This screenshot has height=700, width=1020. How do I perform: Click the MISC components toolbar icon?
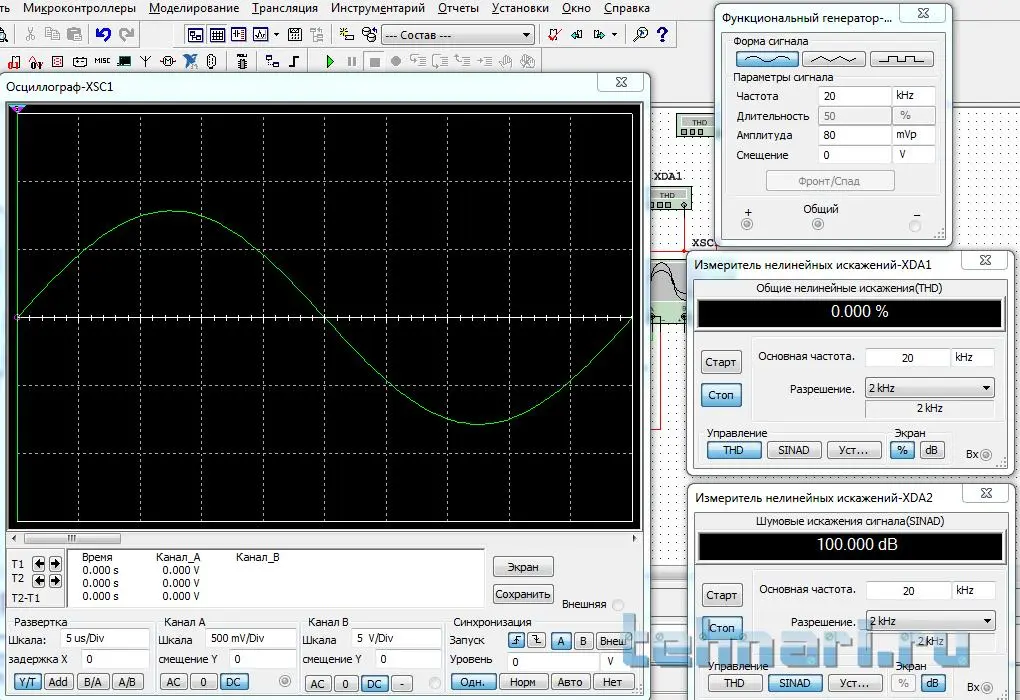coord(102,61)
